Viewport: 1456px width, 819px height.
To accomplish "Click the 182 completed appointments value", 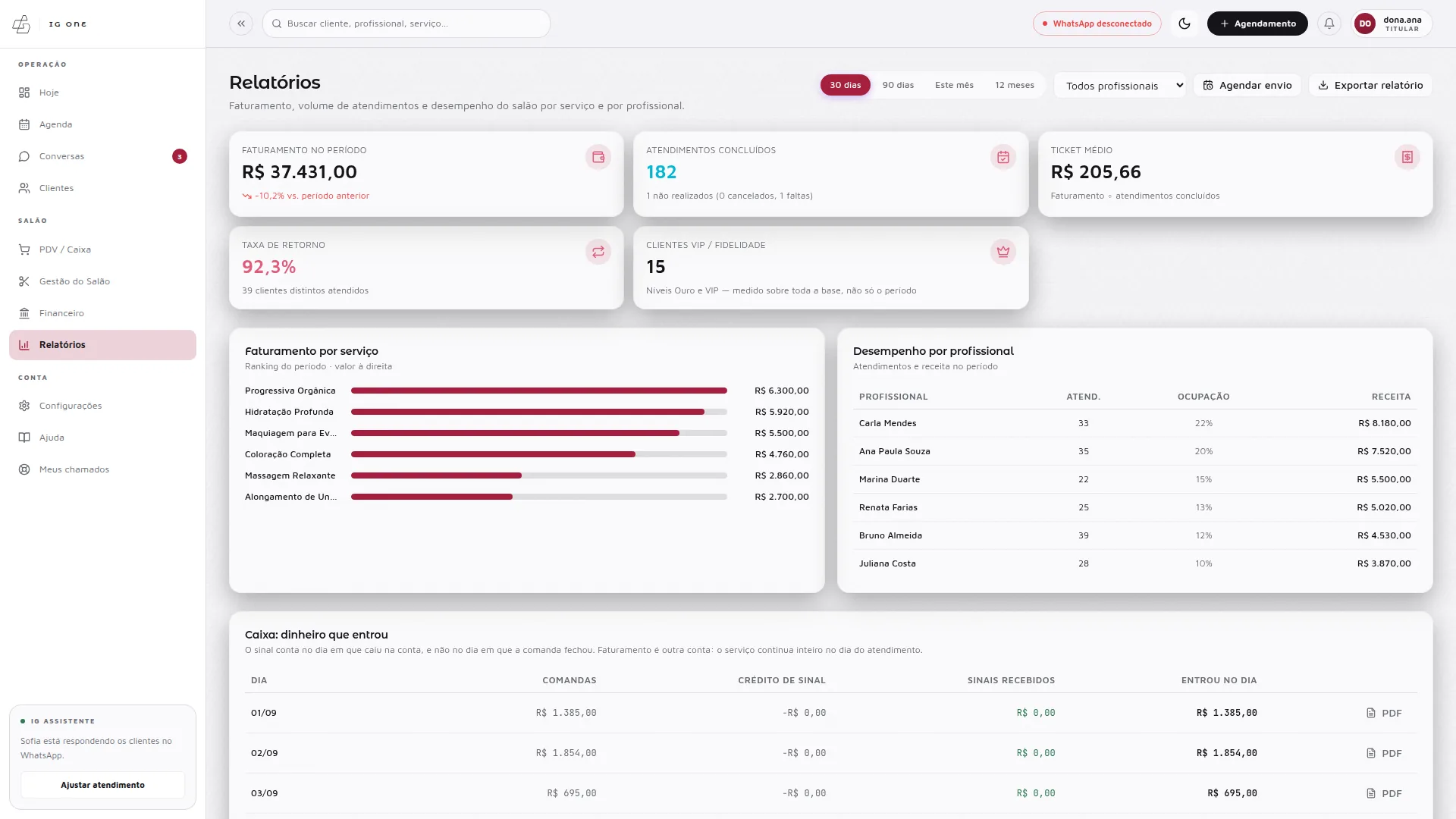I will pyautogui.click(x=661, y=172).
